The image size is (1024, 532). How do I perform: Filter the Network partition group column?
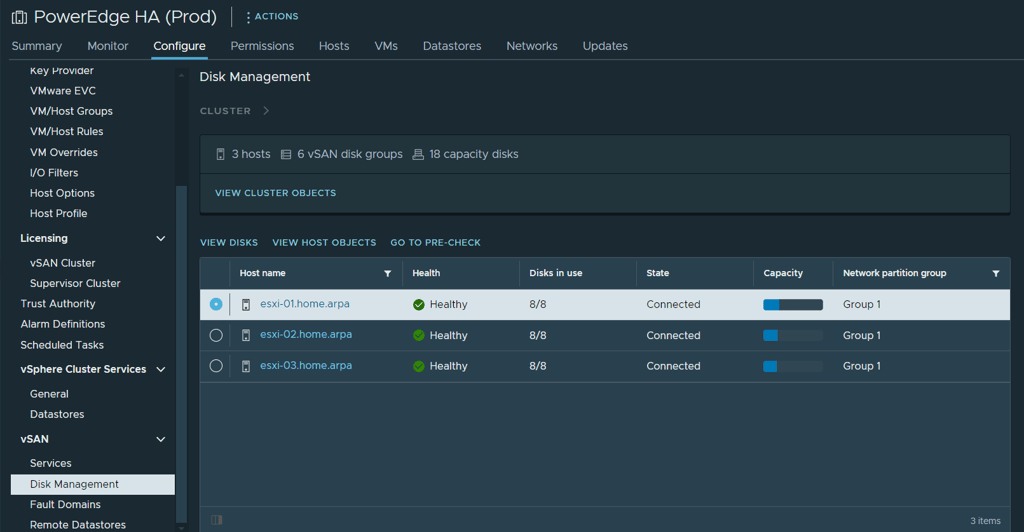point(996,274)
